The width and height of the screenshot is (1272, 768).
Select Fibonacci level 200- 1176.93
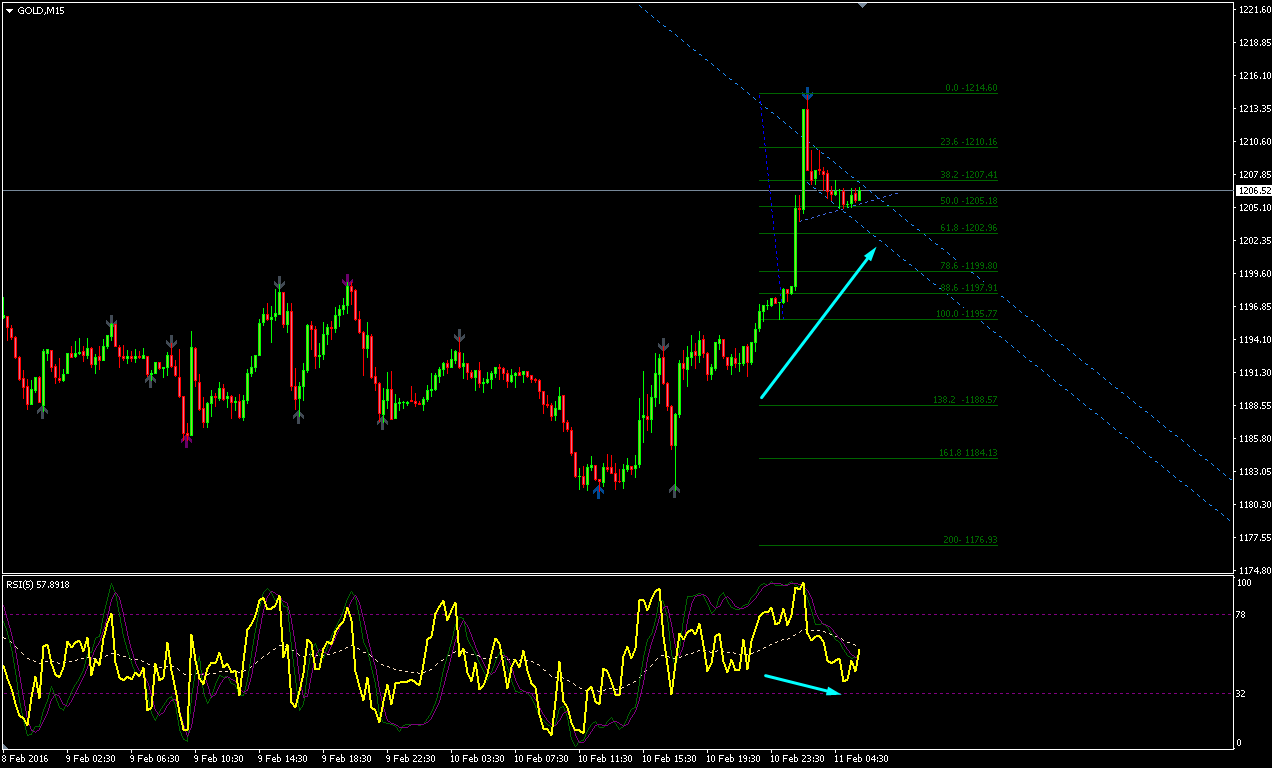pyautogui.click(x=970, y=540)
